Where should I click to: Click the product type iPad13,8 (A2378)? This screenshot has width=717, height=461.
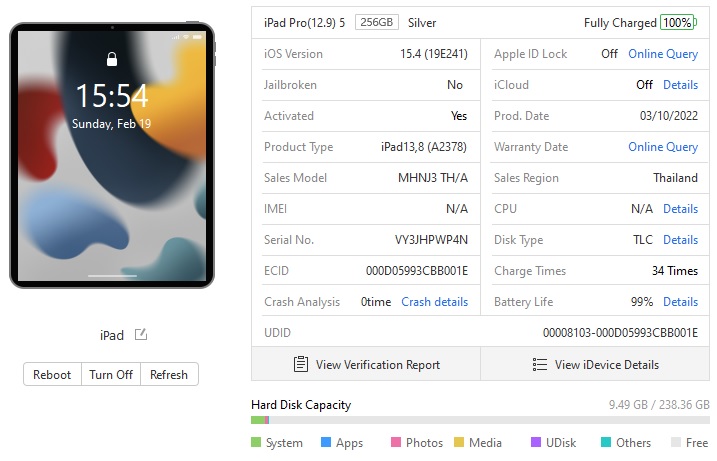pos(424,147)
